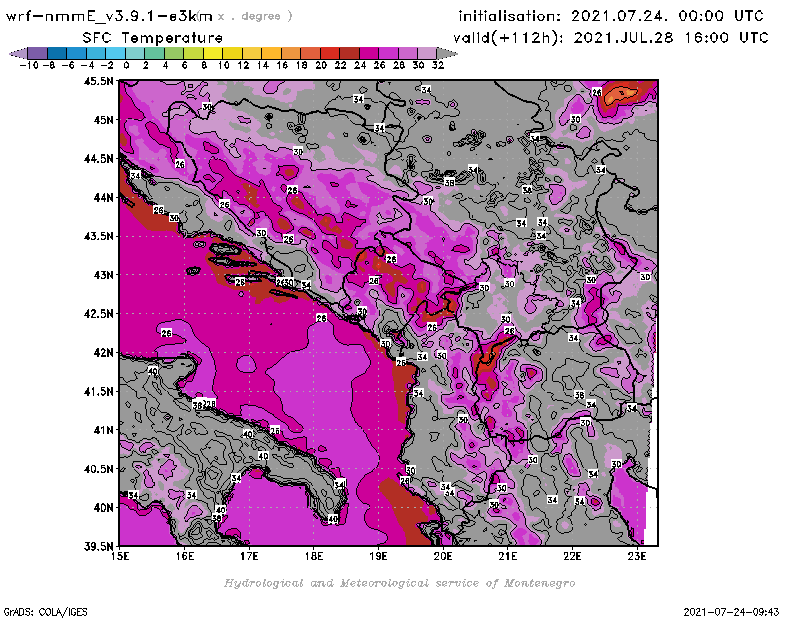Click the latitude label 40N
The height and width of the screenshot is (618, 800).
coord(103,508)
